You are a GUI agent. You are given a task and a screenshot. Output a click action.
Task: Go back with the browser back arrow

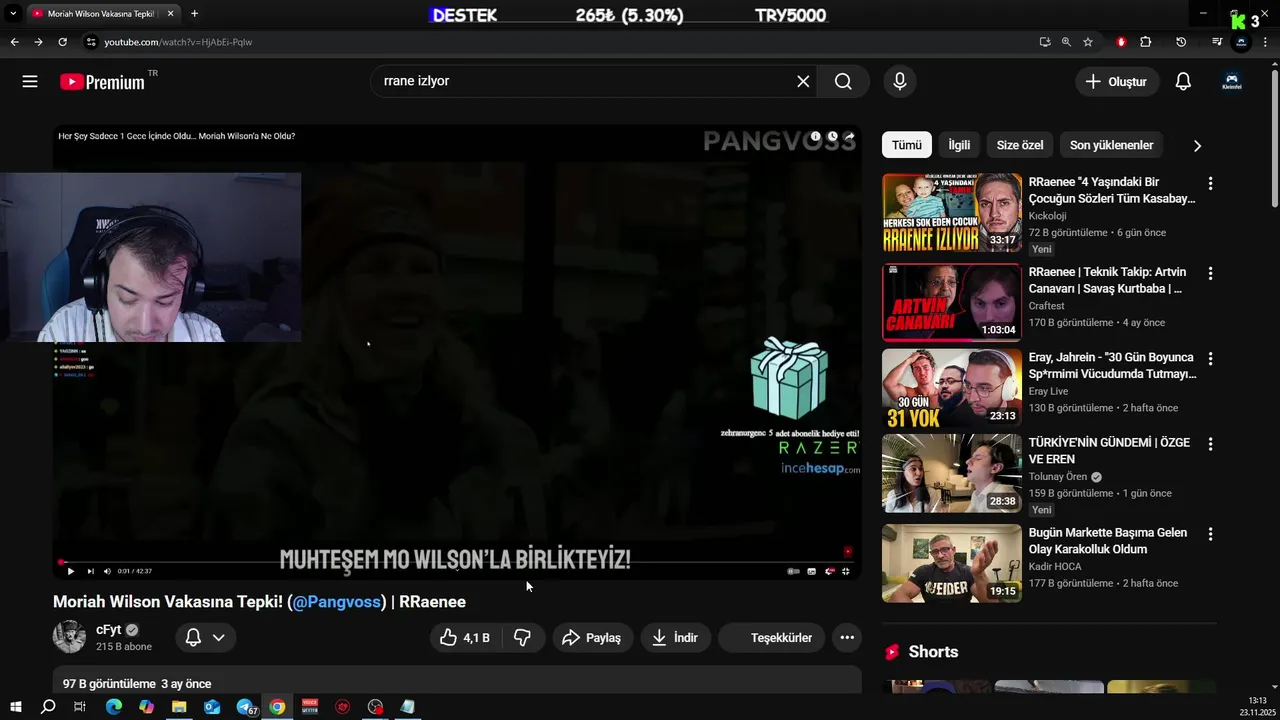click(14, 42)
